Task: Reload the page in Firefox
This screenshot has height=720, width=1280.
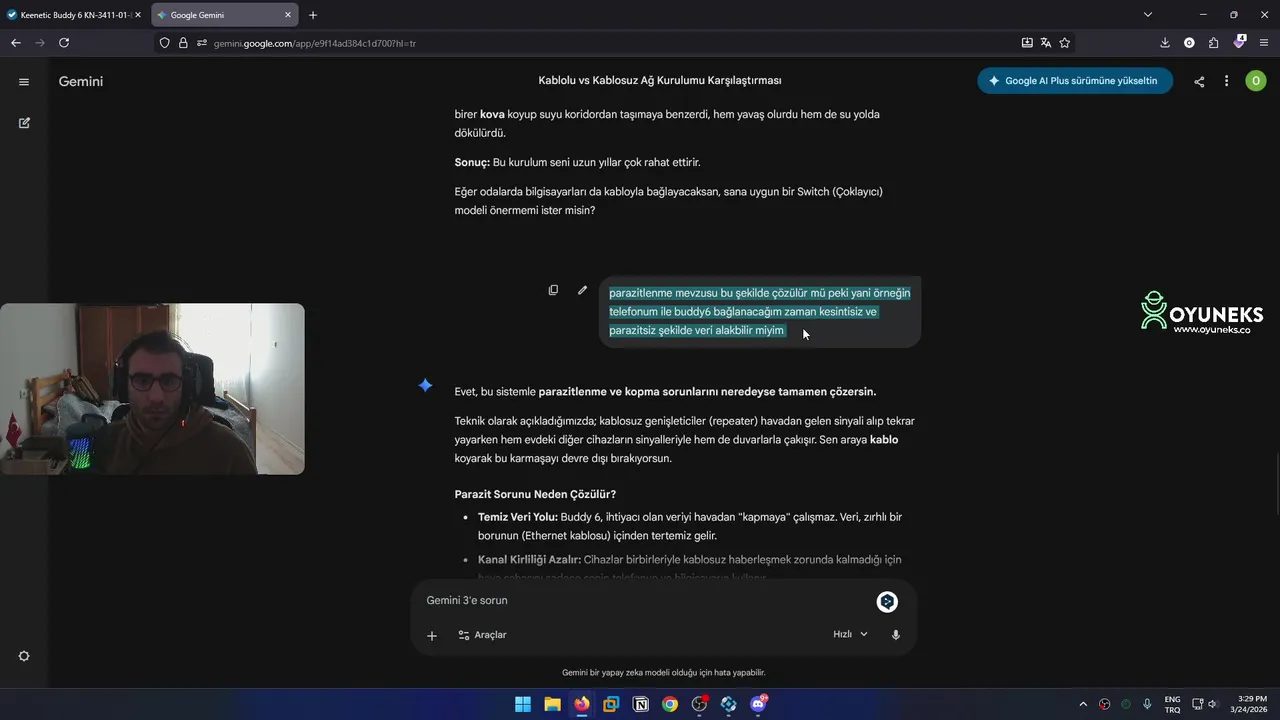Action: 64,43
